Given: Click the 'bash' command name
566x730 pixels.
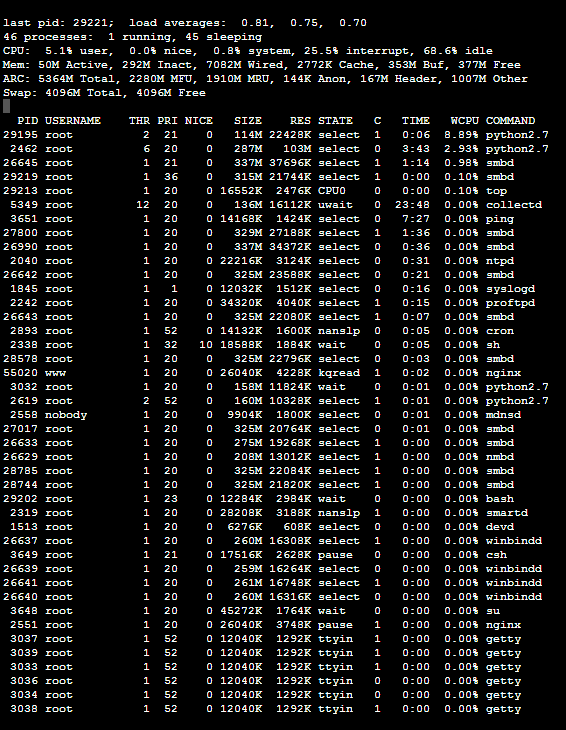Looking at the screenshot, I should click(x=500, y=499).
